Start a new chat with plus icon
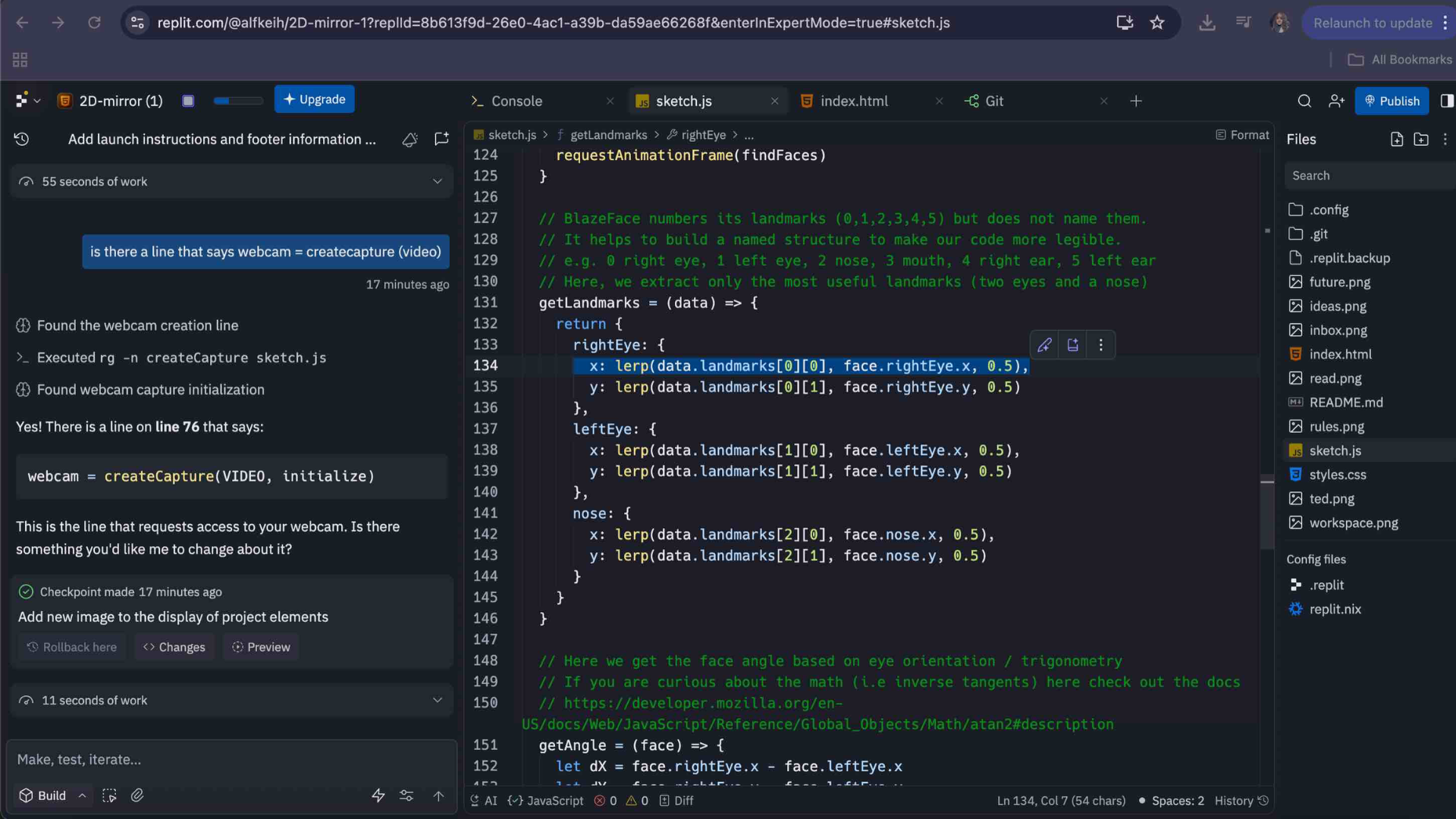The width and height of the screenshot is (1456, 819). point(441,139)
